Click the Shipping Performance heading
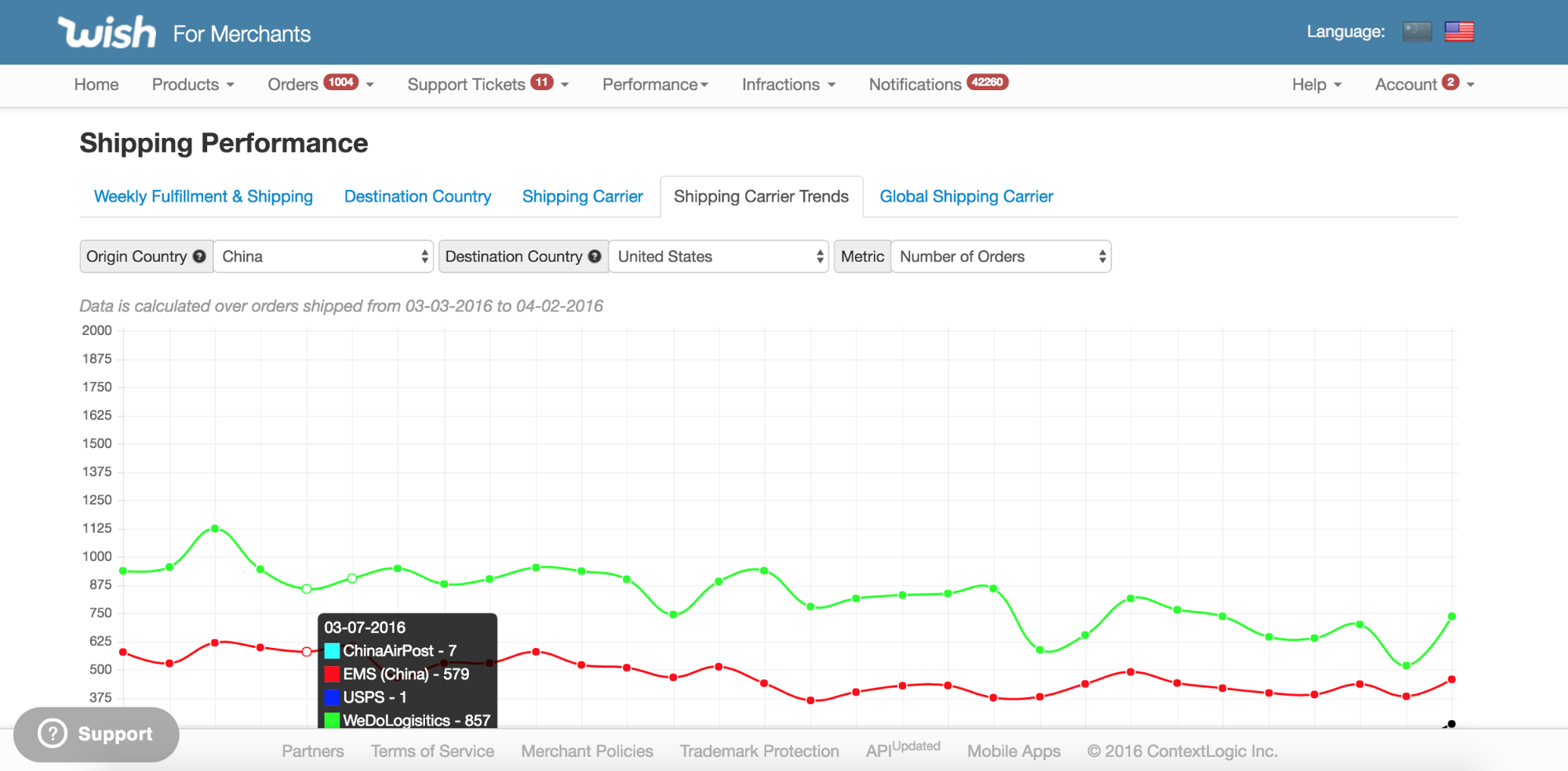Viewport: 1568px width, 771px height. 224,144
